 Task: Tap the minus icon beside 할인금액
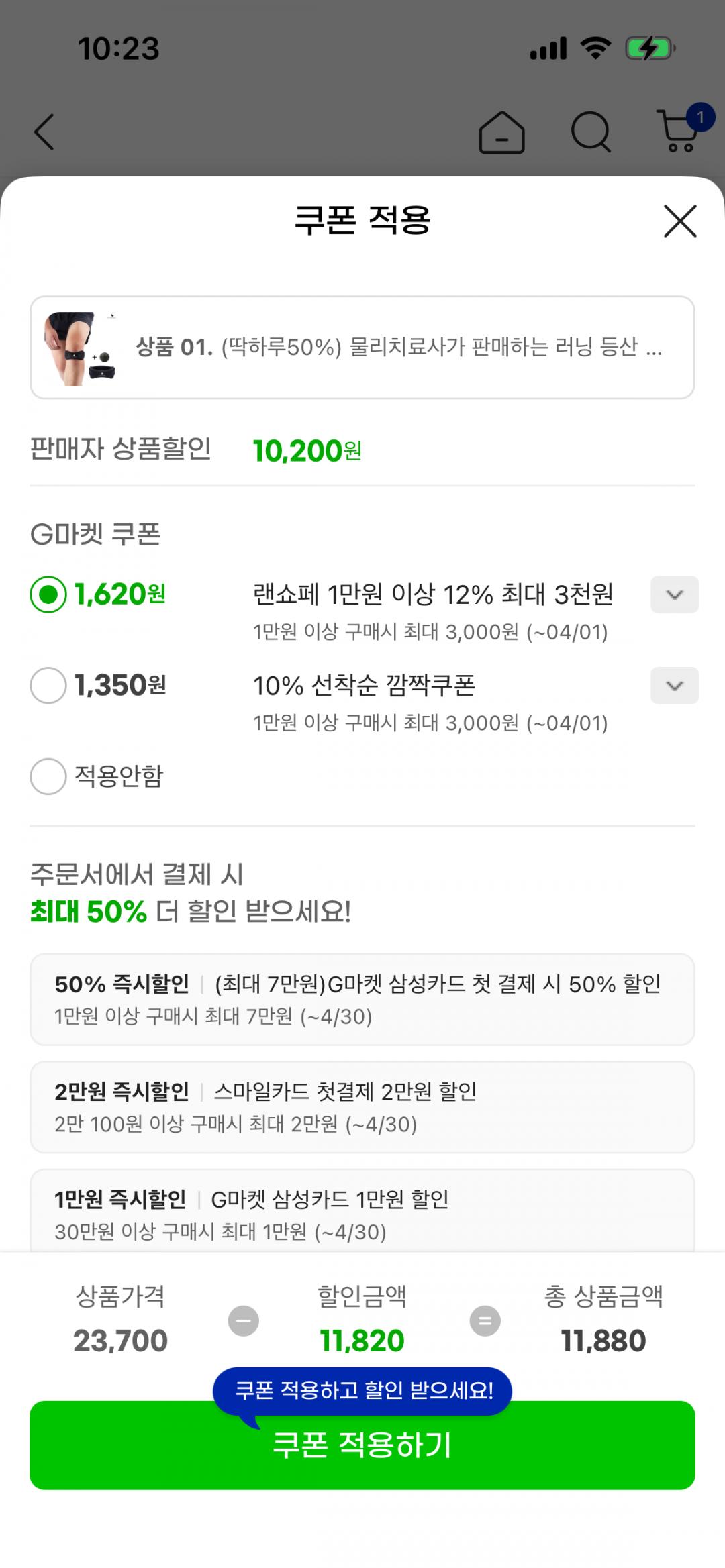[x=244, y=1321]
